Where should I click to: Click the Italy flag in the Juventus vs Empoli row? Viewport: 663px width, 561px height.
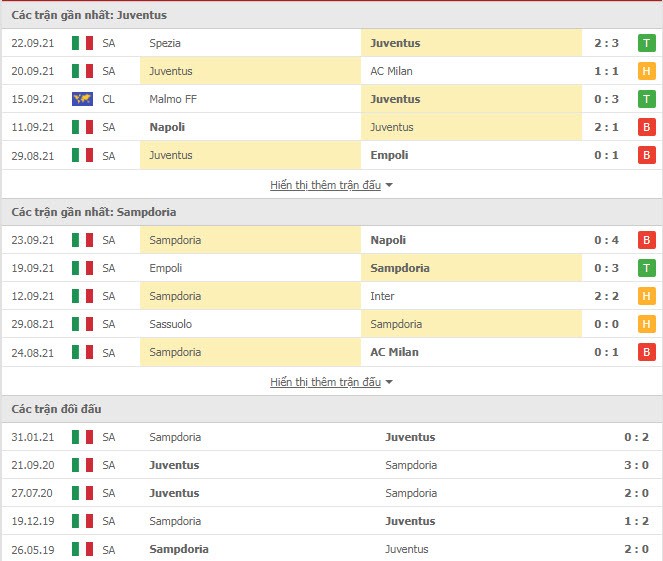coord(82,155)
